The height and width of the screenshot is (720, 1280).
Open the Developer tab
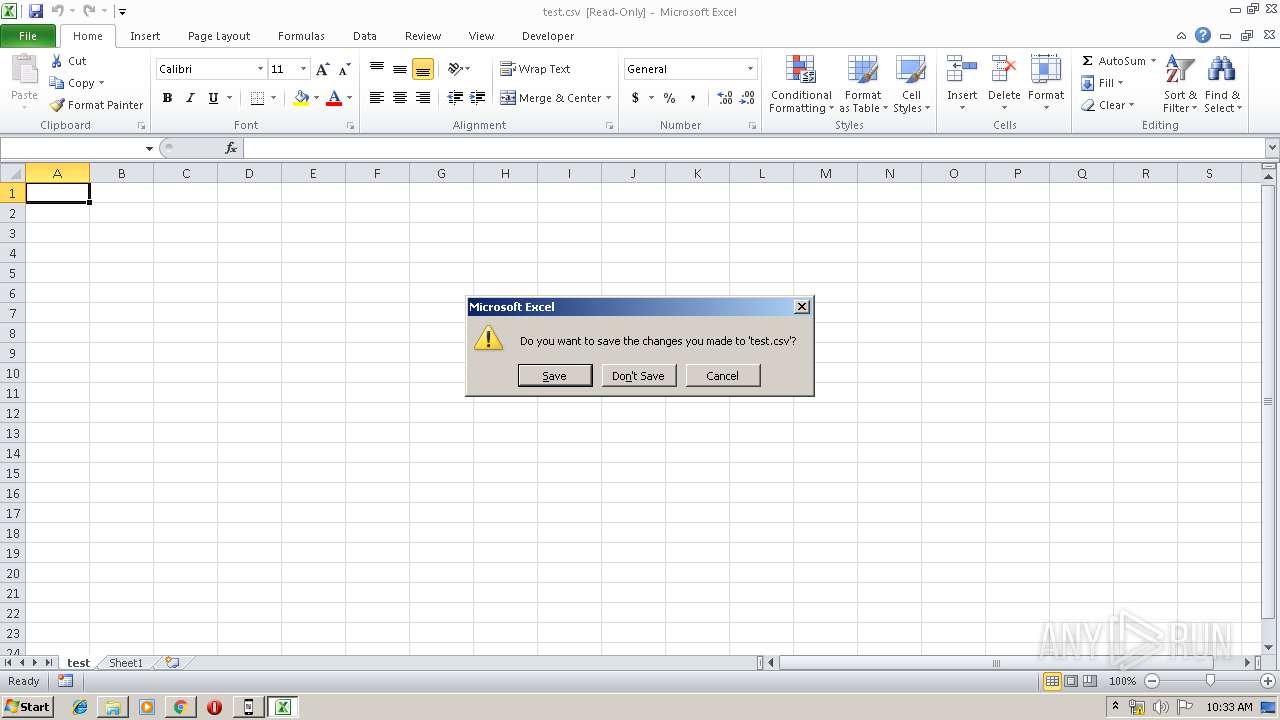(548, 36)
